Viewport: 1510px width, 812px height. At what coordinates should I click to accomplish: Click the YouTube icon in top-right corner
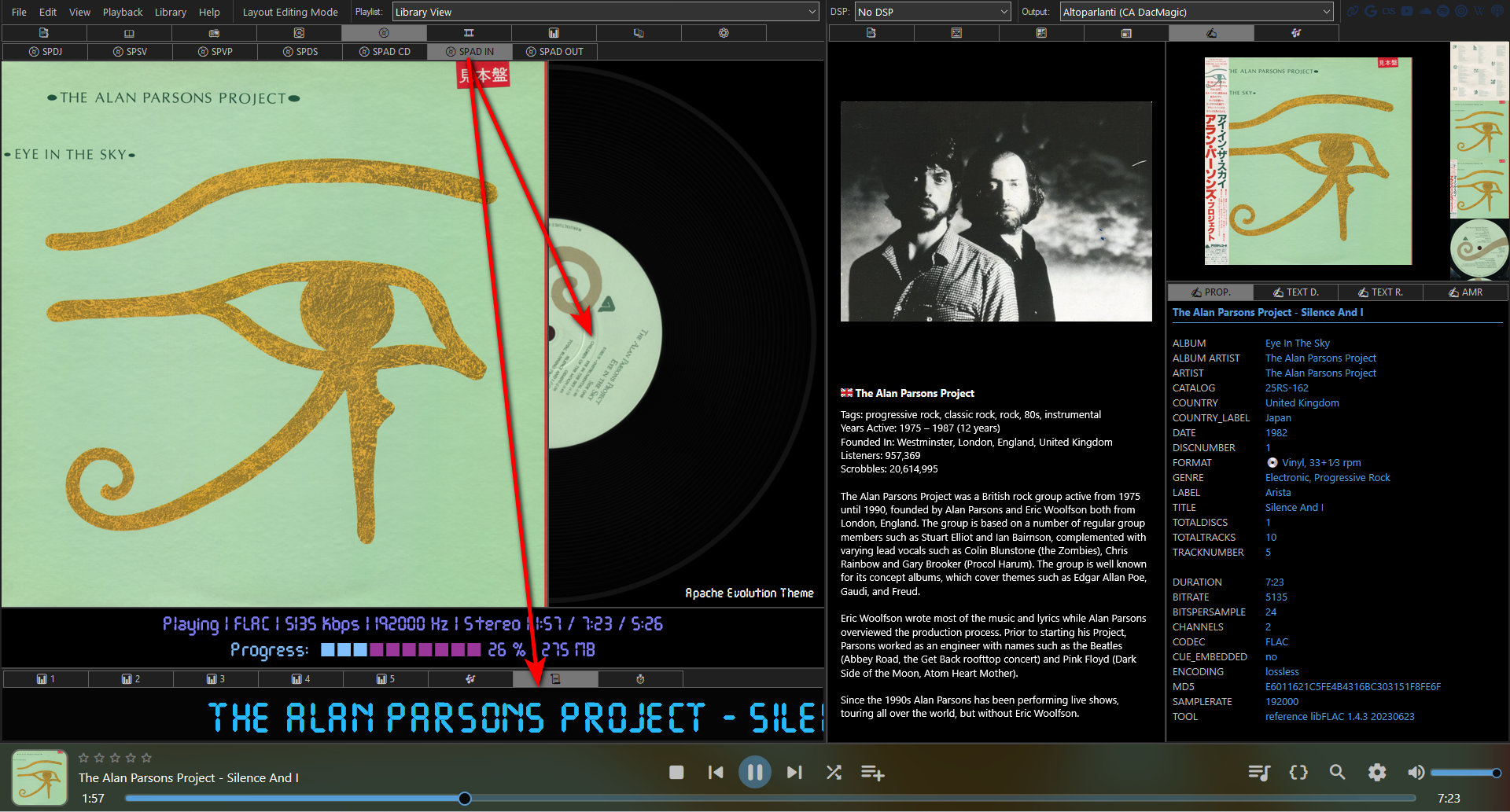point(1407,11)
